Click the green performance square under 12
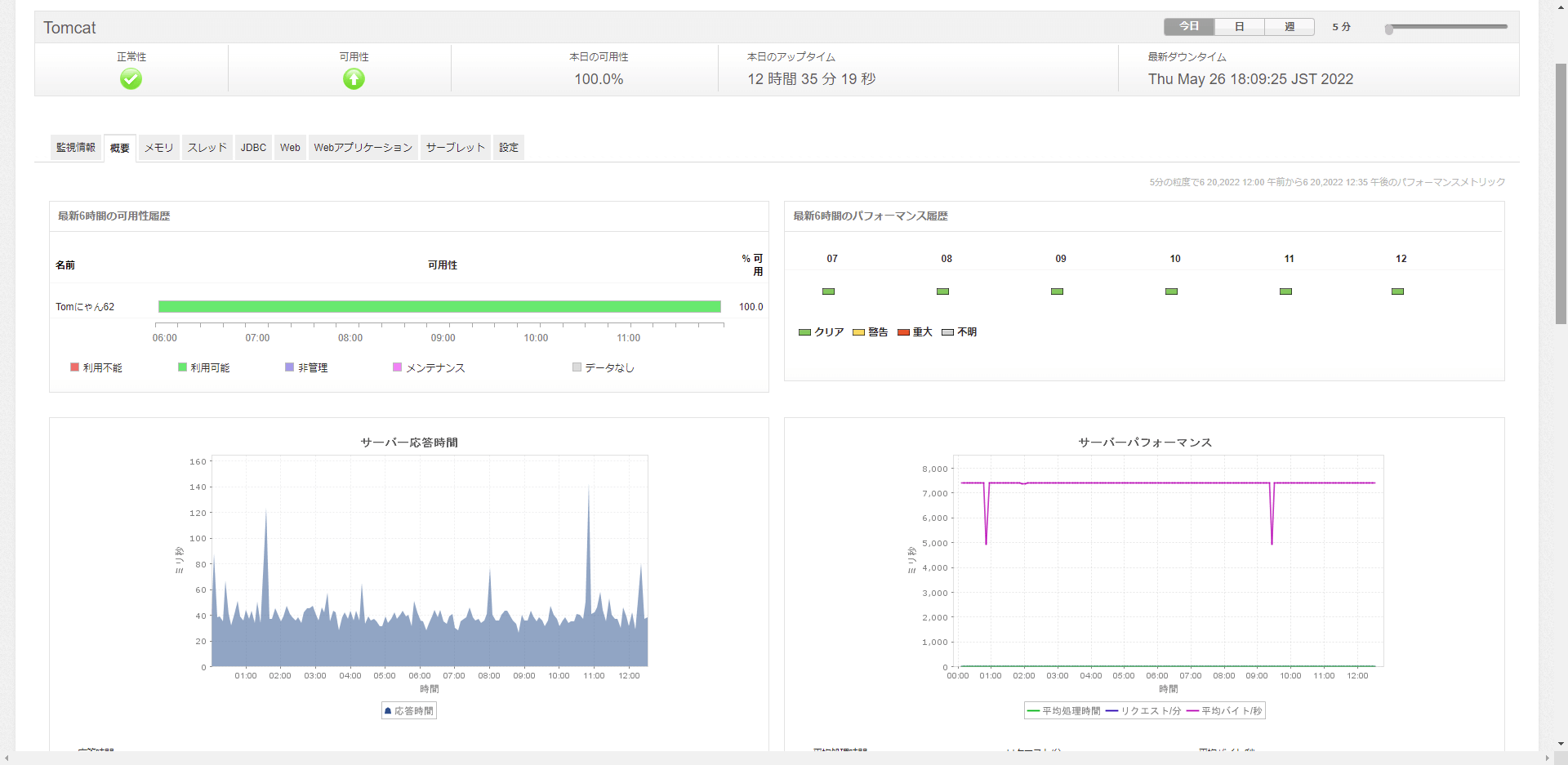 [1398, 291]
